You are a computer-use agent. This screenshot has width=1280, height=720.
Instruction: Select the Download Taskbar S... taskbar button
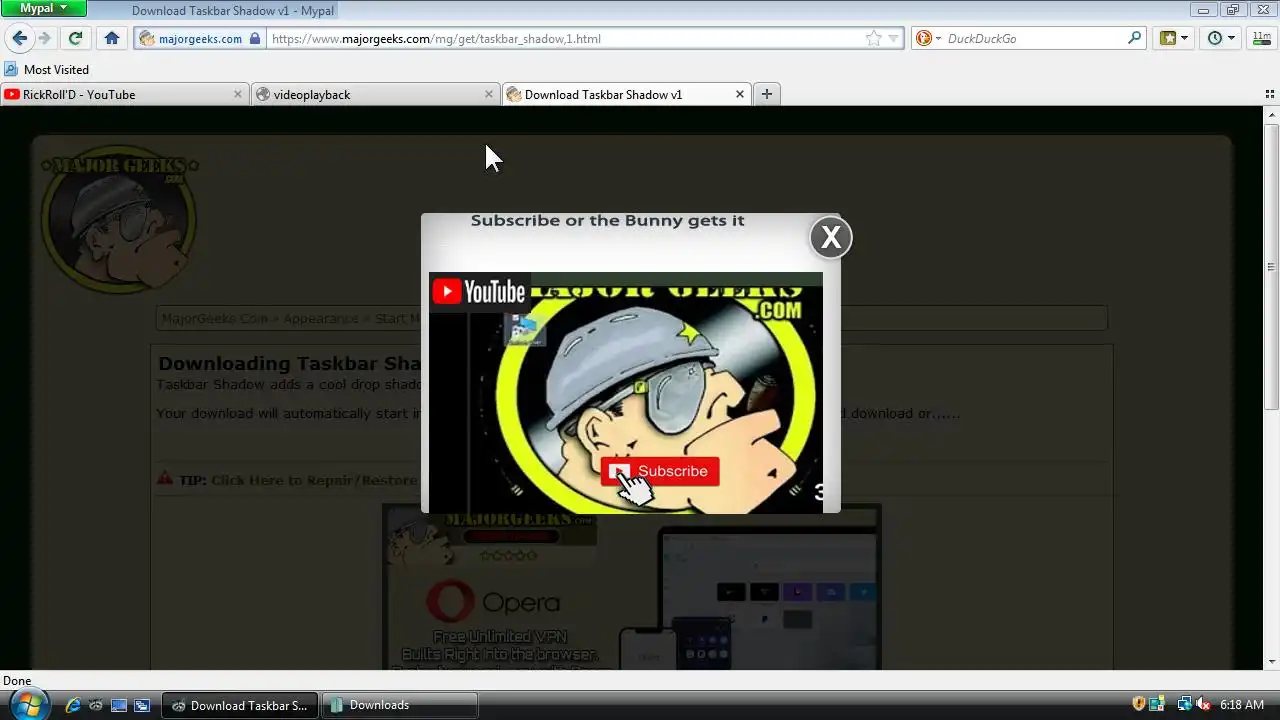240,705
